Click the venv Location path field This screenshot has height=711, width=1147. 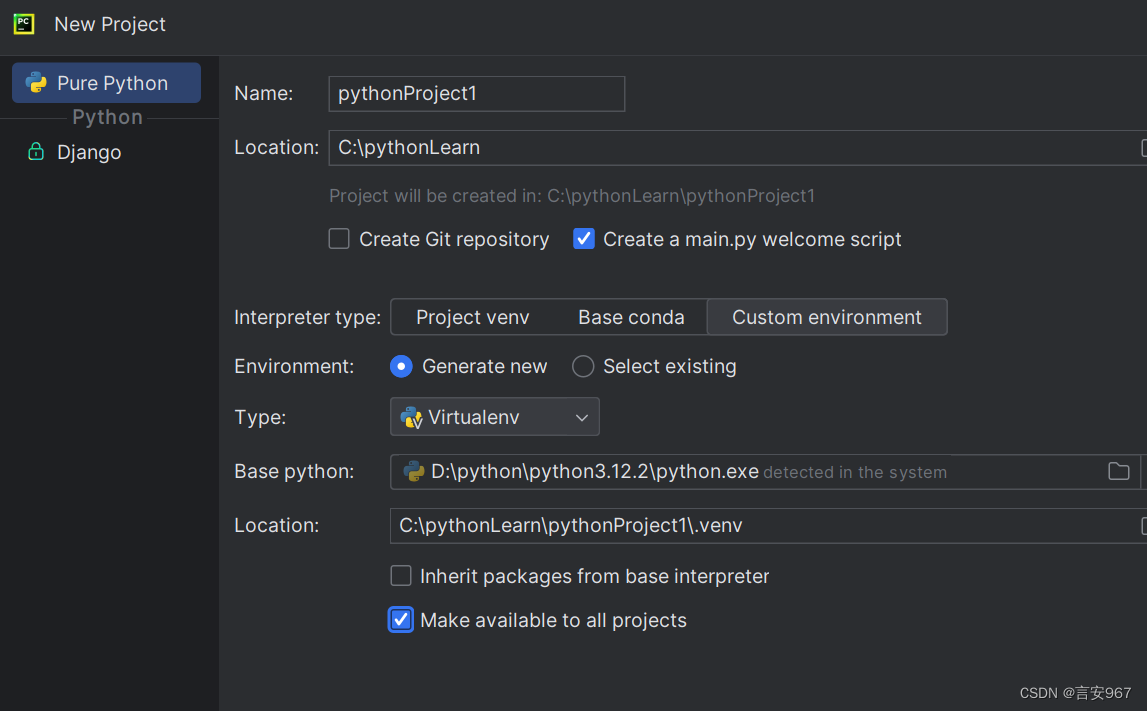point(760,525)
